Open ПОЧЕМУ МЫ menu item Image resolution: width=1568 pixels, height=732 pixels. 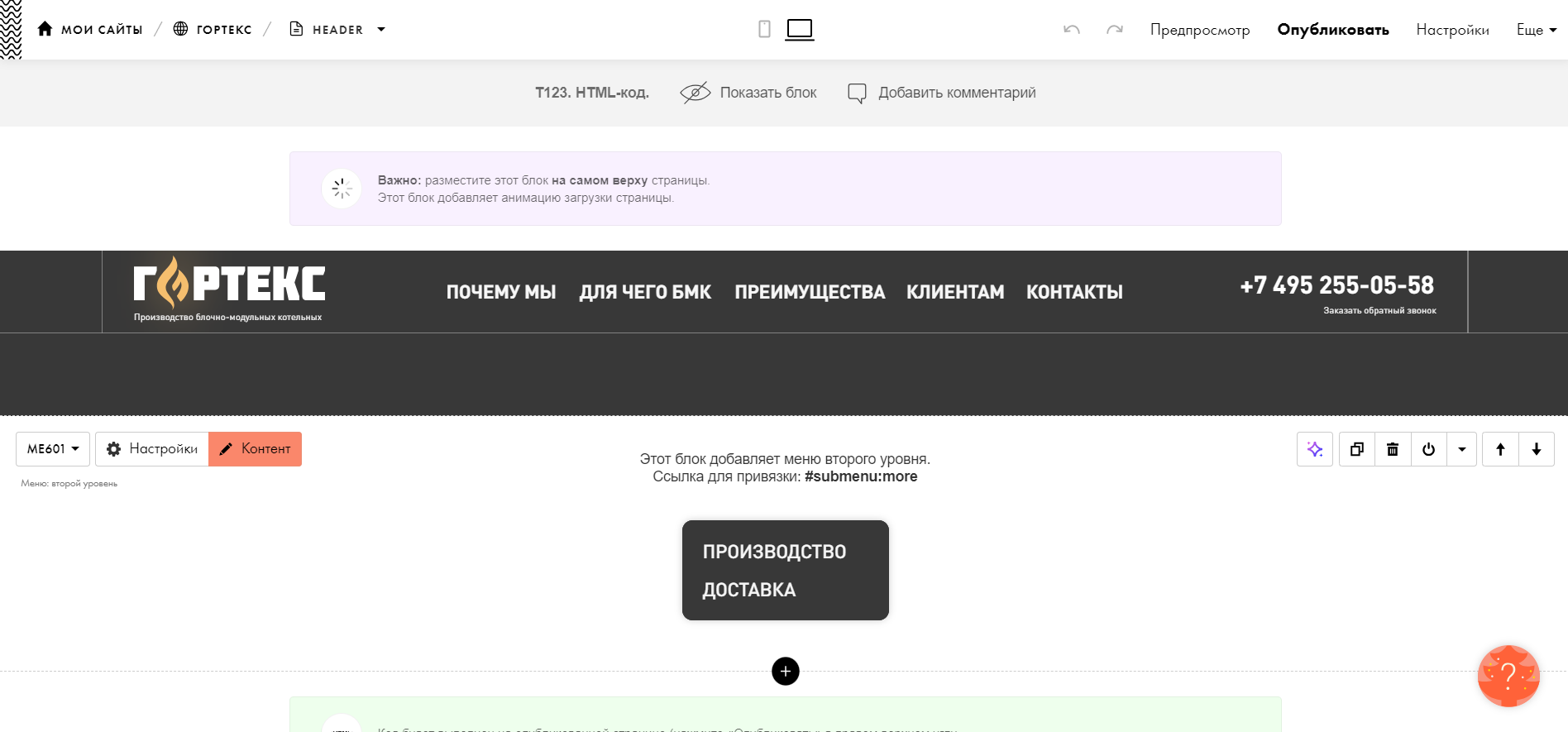(501, 292)
